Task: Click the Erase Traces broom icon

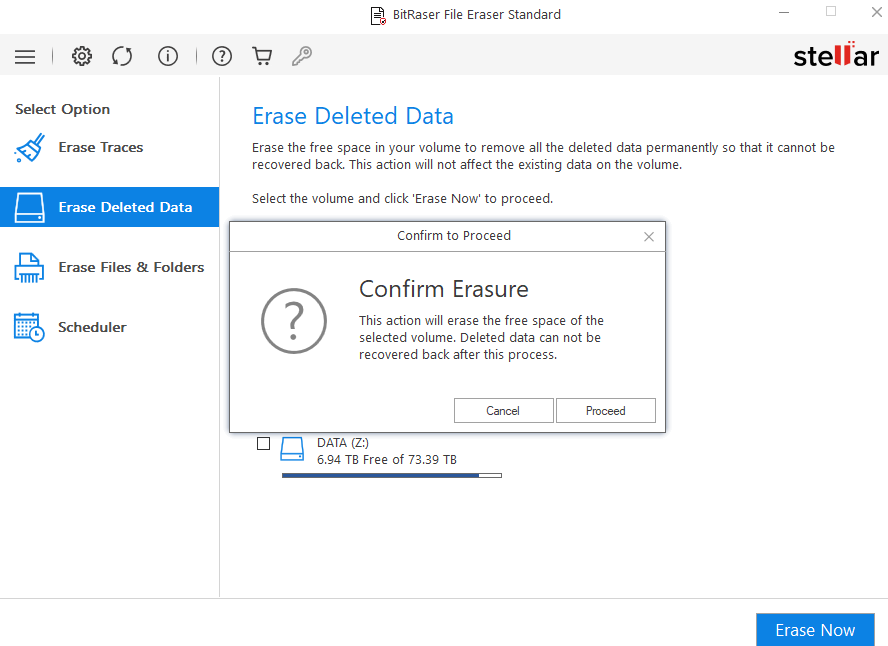Action: coord(29,148)
